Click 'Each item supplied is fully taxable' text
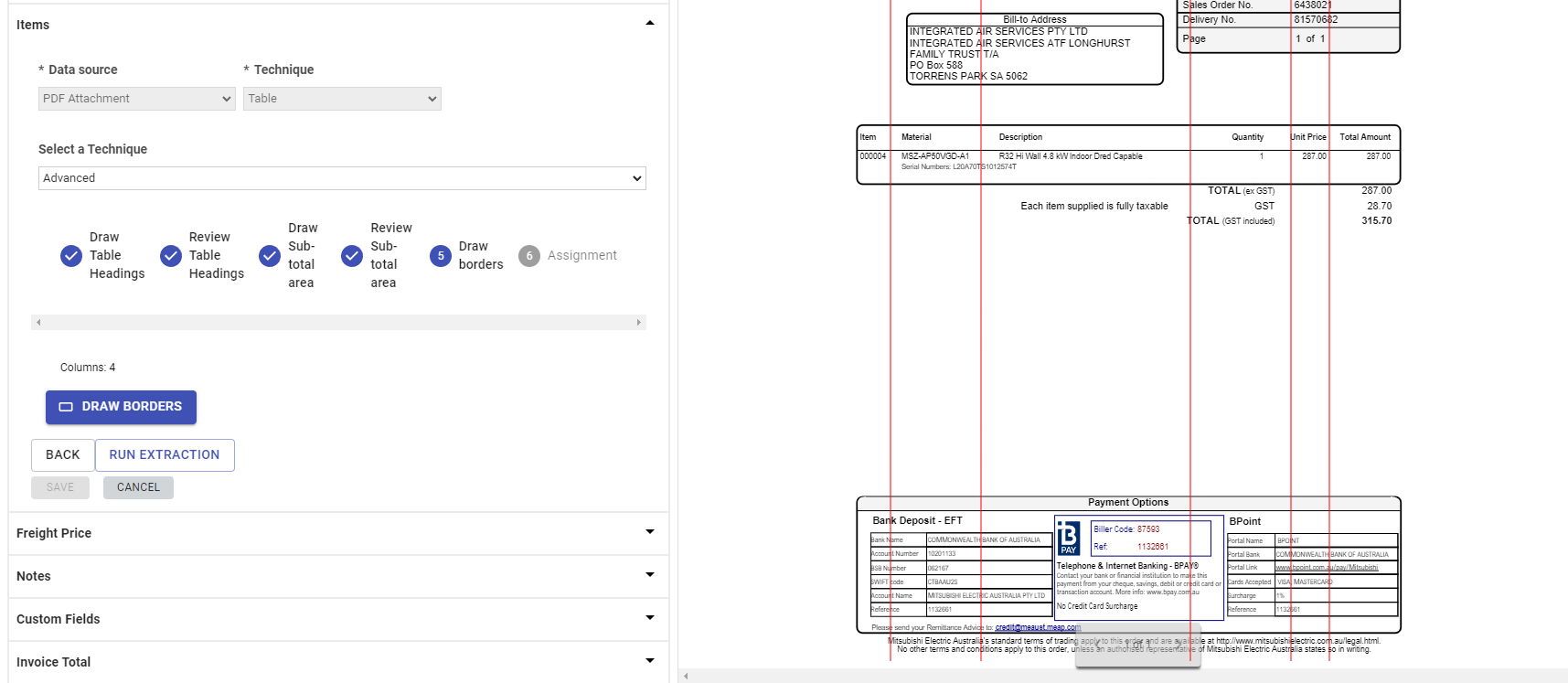The image size is (1568, 683). coord(1094,207)
